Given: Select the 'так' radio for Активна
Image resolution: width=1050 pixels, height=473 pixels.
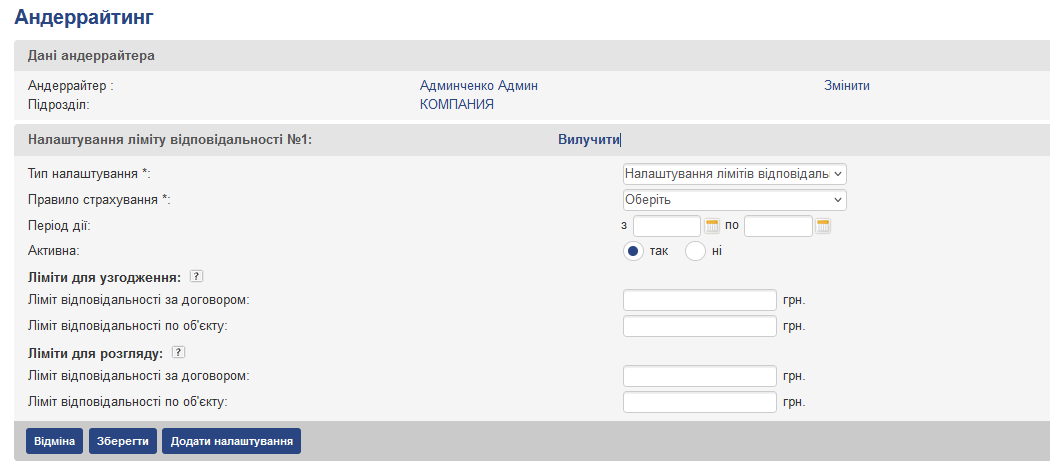Looking at the screenshot, I should [633, 251].
